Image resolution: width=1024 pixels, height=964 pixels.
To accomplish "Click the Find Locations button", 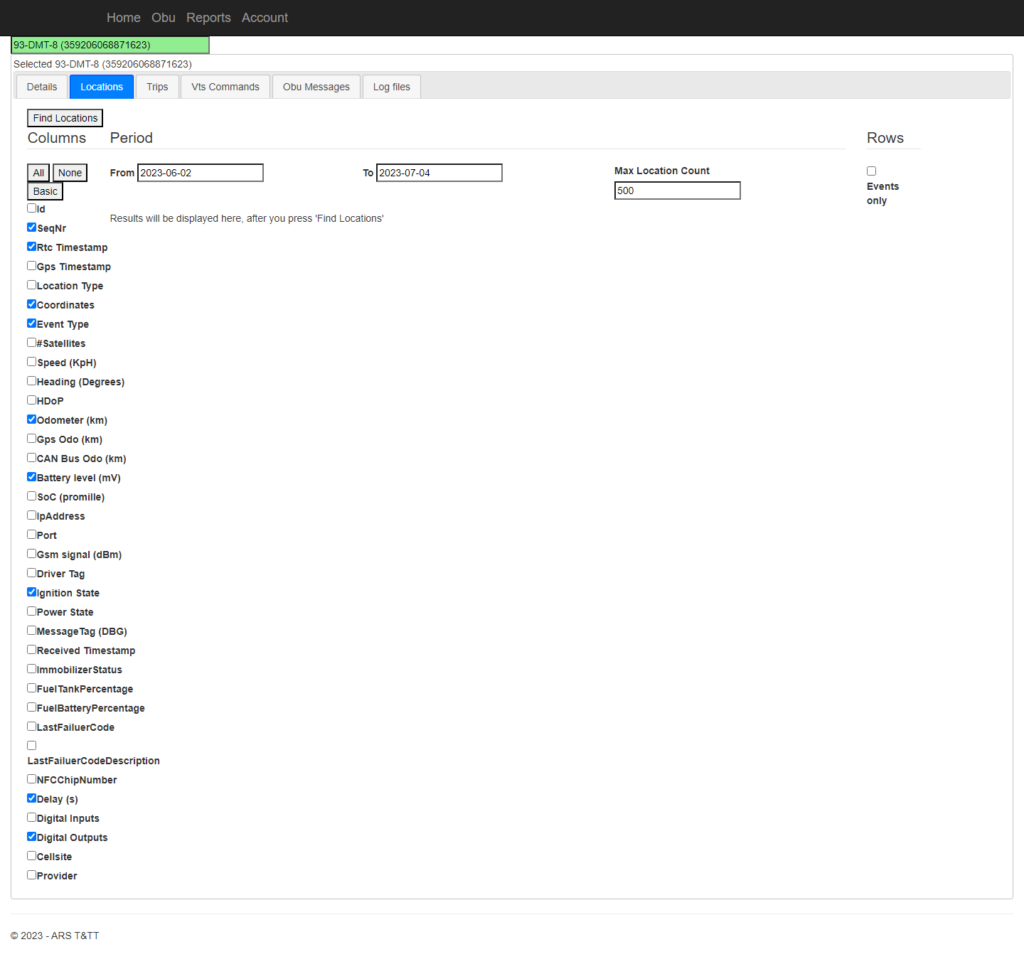I will click(x=65, y=118).
